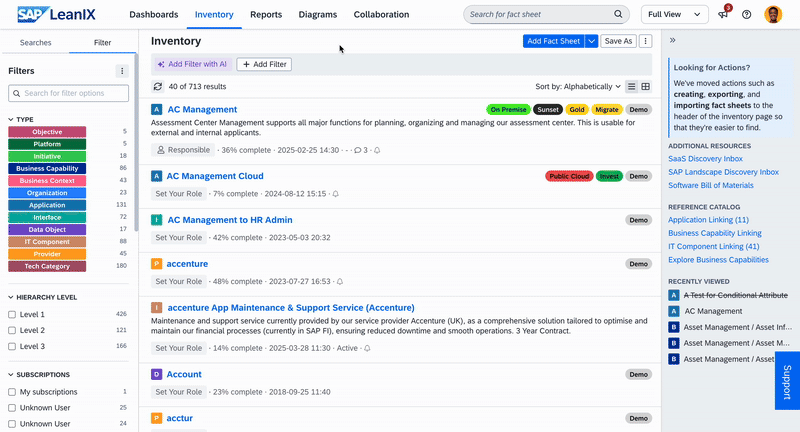Filter by the Application type swatch
This screenshot has height=432, width=800.
(47, 206)
